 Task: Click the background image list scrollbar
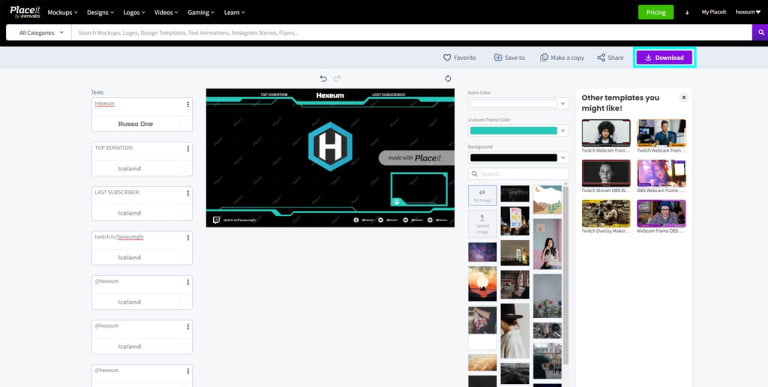click(x=566, y=274)
